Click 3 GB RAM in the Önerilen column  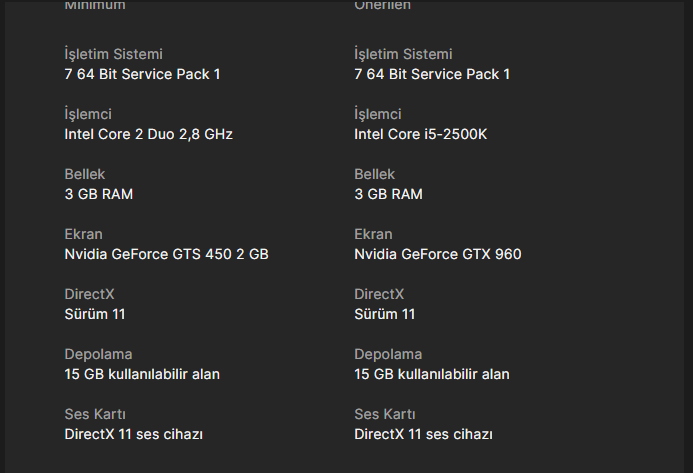(388, 194)
